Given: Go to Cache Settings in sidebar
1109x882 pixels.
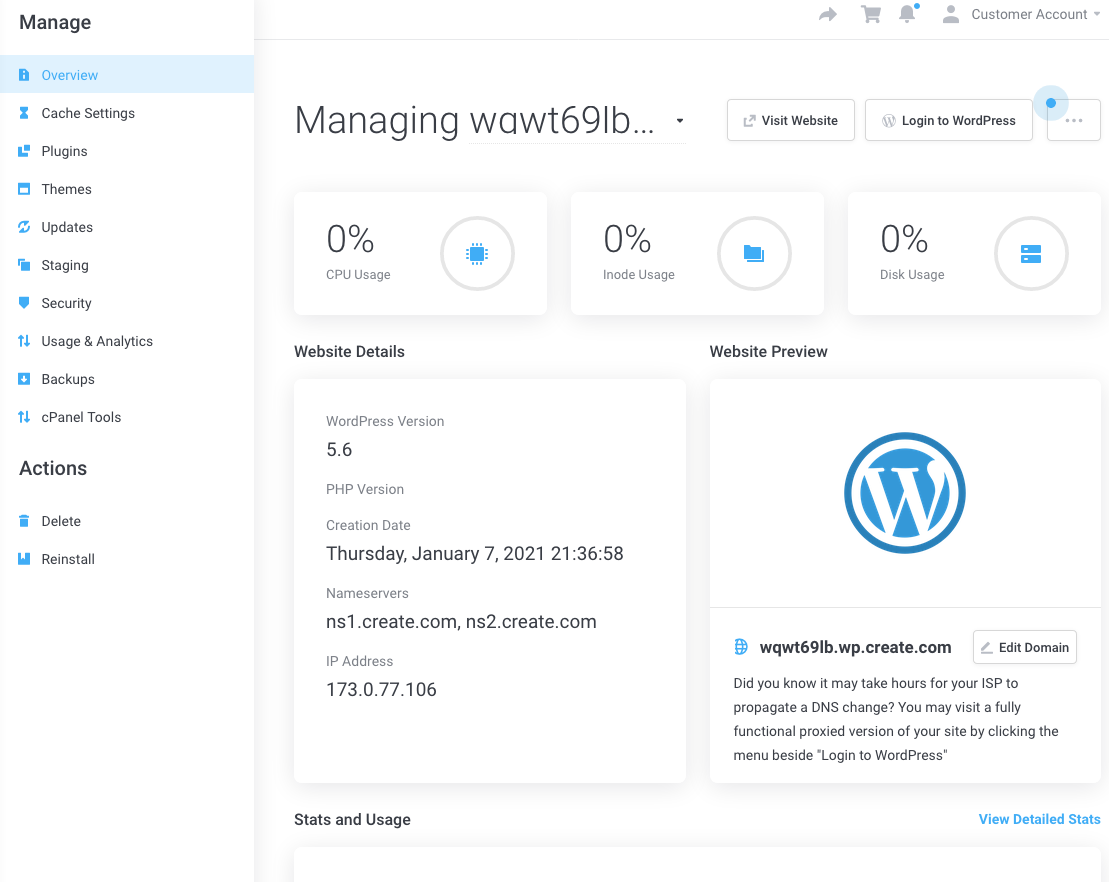Looking at the screenshot, I should [88, 113].
